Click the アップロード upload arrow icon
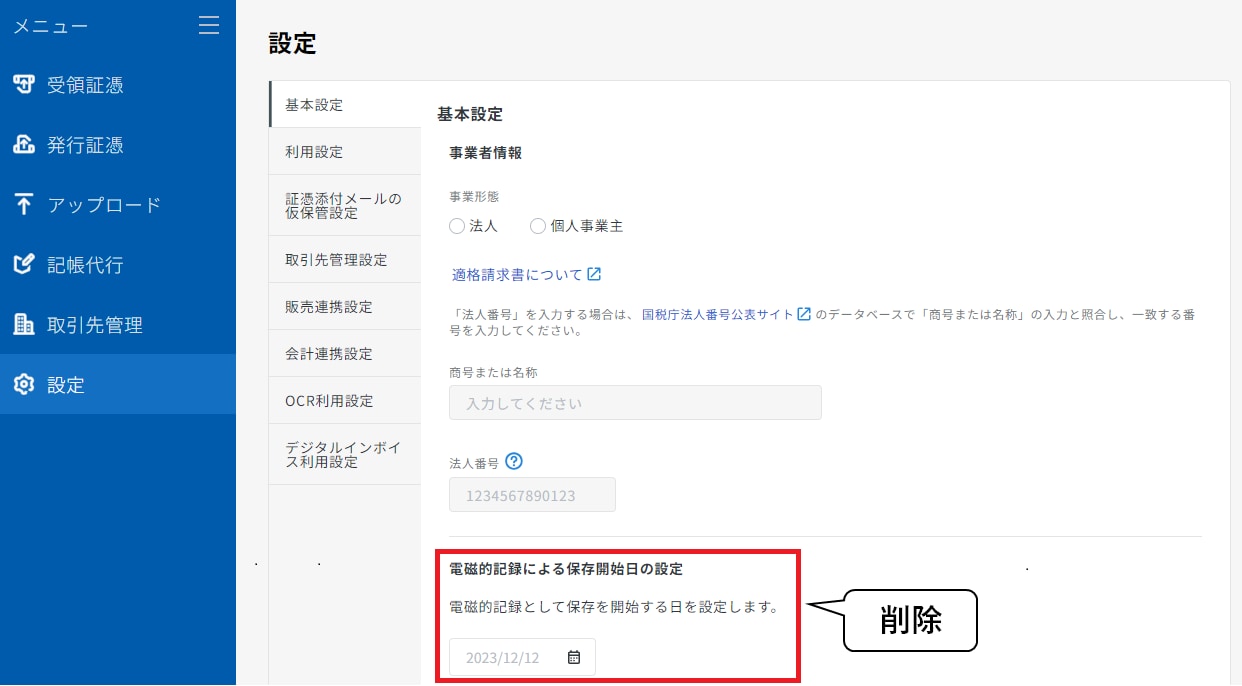Screen dimensions: 1242x686 24,205
